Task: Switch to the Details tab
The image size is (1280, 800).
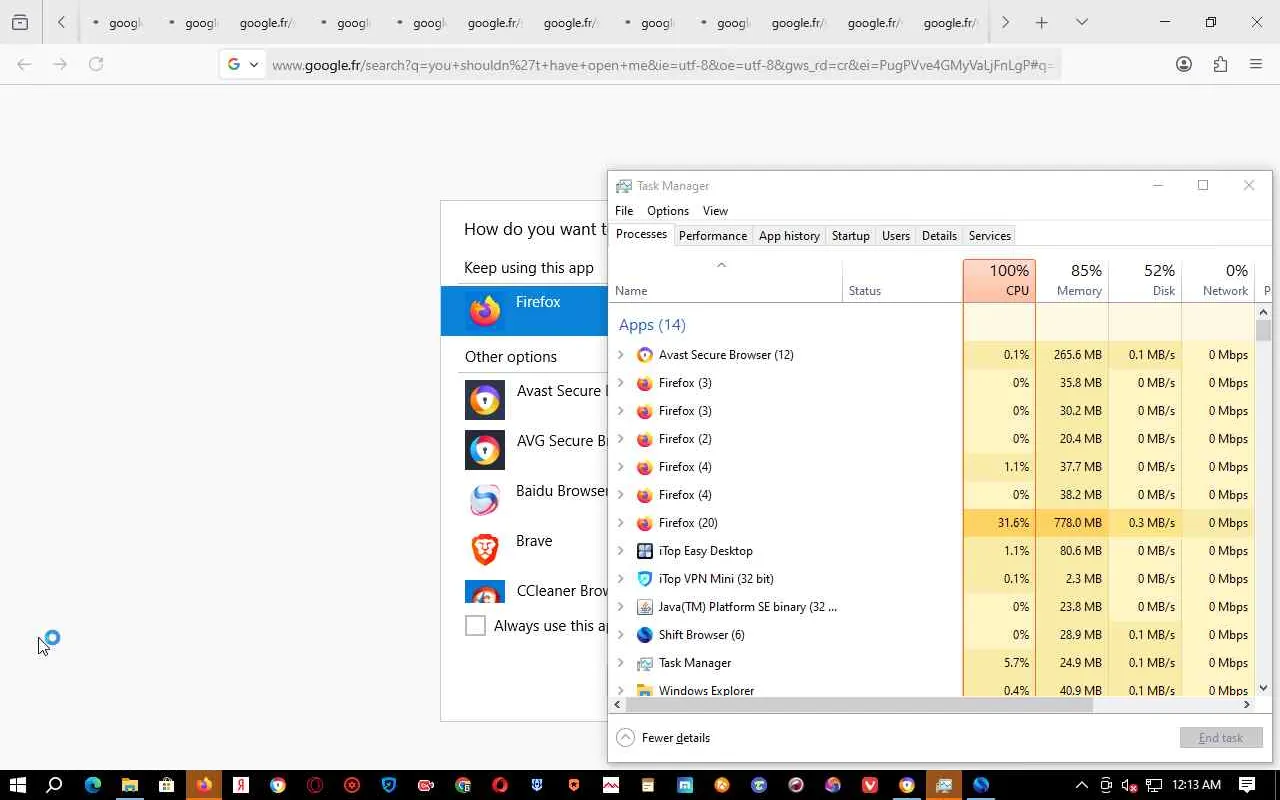Action: click(939, 236)
